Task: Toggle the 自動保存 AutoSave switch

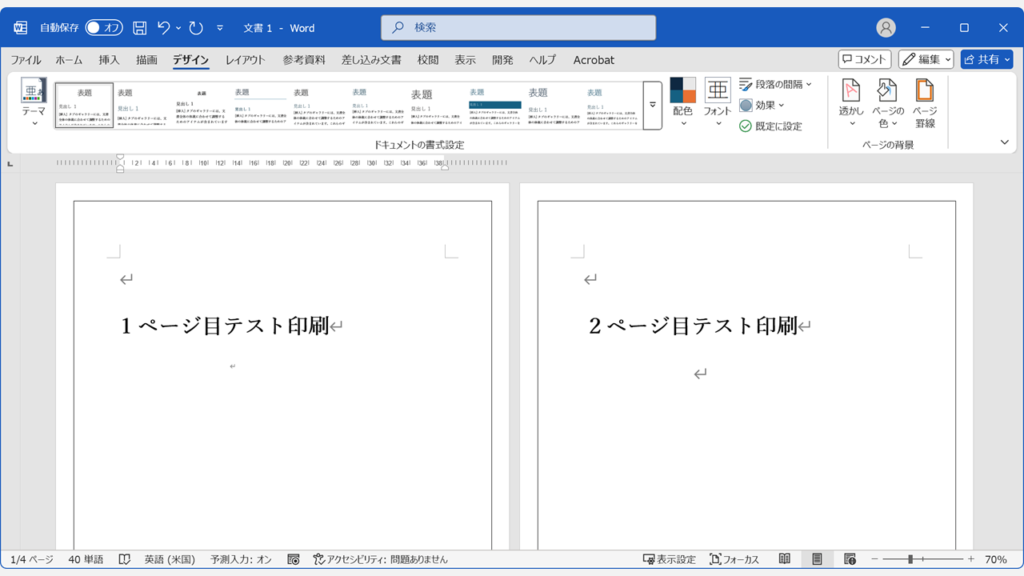Action: pos(104,27)
